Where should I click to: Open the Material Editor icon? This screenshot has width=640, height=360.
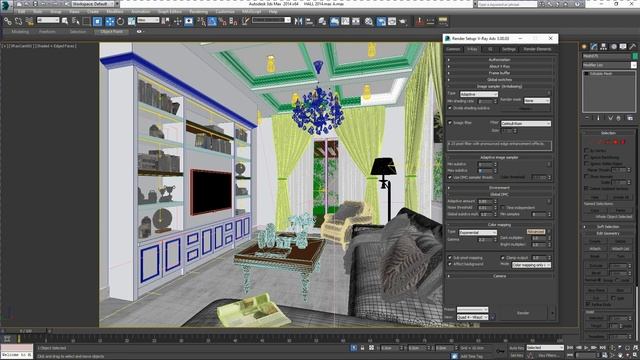(369, 21)
